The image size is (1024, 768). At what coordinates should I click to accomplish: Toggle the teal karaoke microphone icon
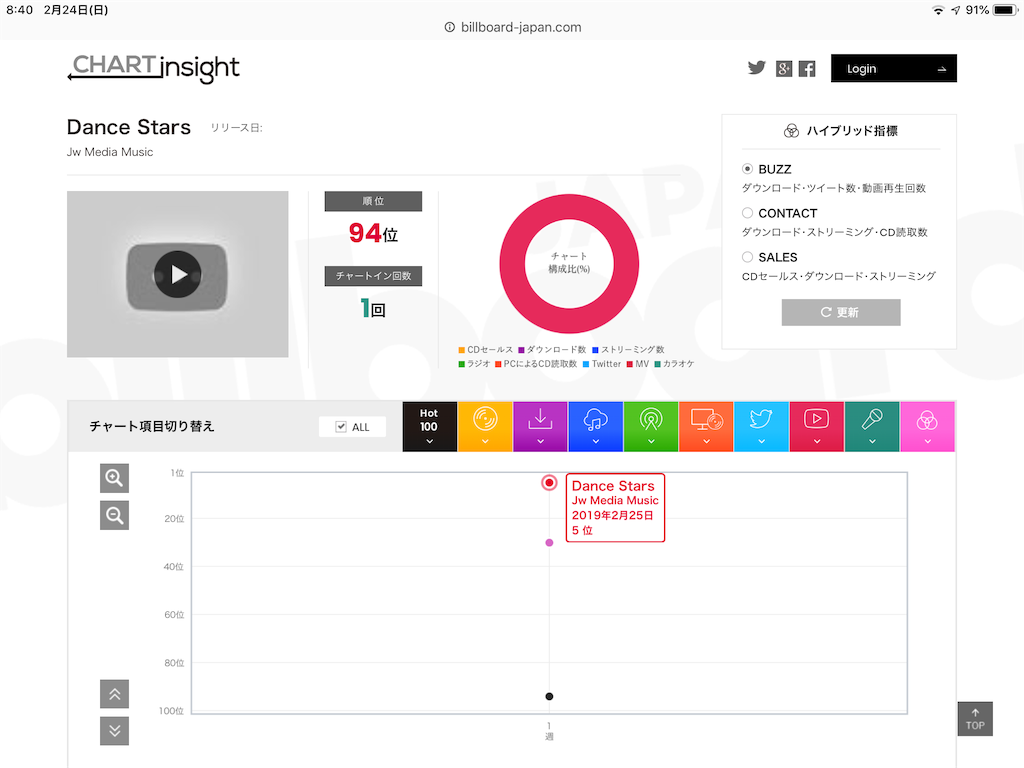872,426
